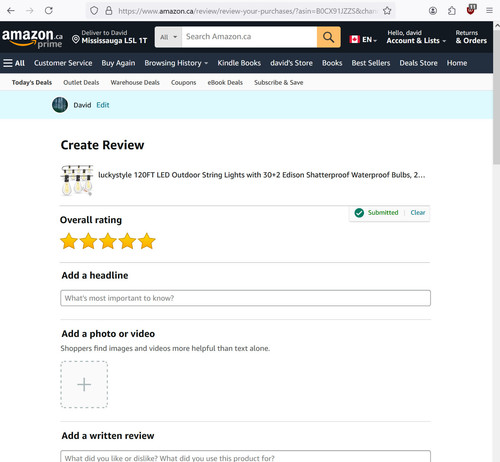Click the browser forward arrow
Viewport: 500px width, 462px height.
[x=30, y=11]
